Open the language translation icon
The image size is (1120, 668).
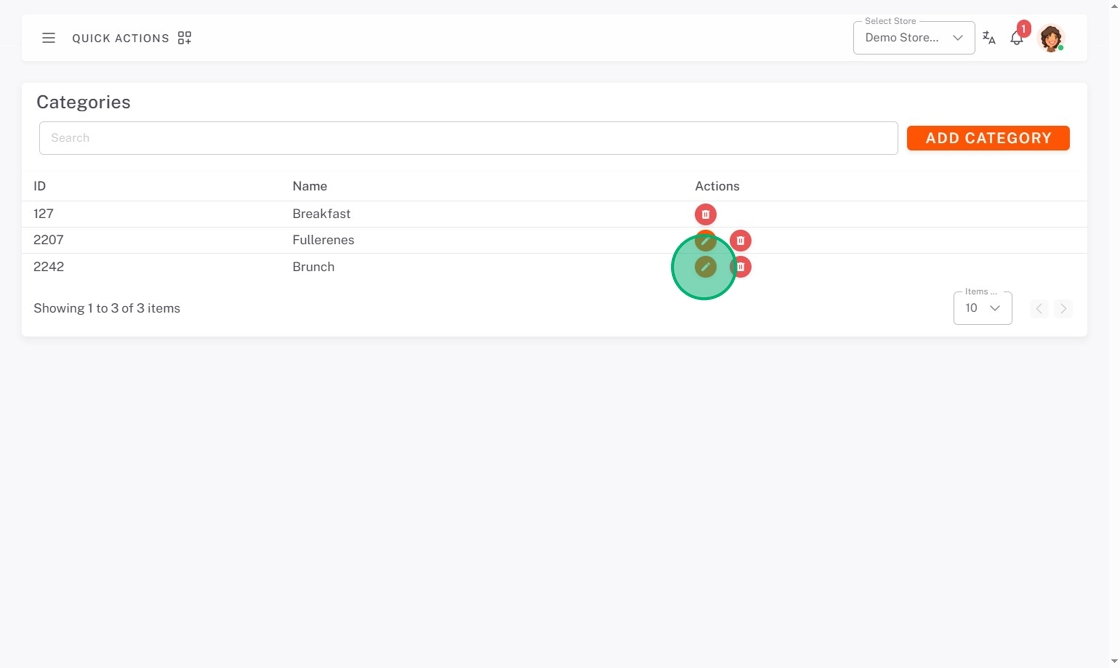(x=989, y=38)
